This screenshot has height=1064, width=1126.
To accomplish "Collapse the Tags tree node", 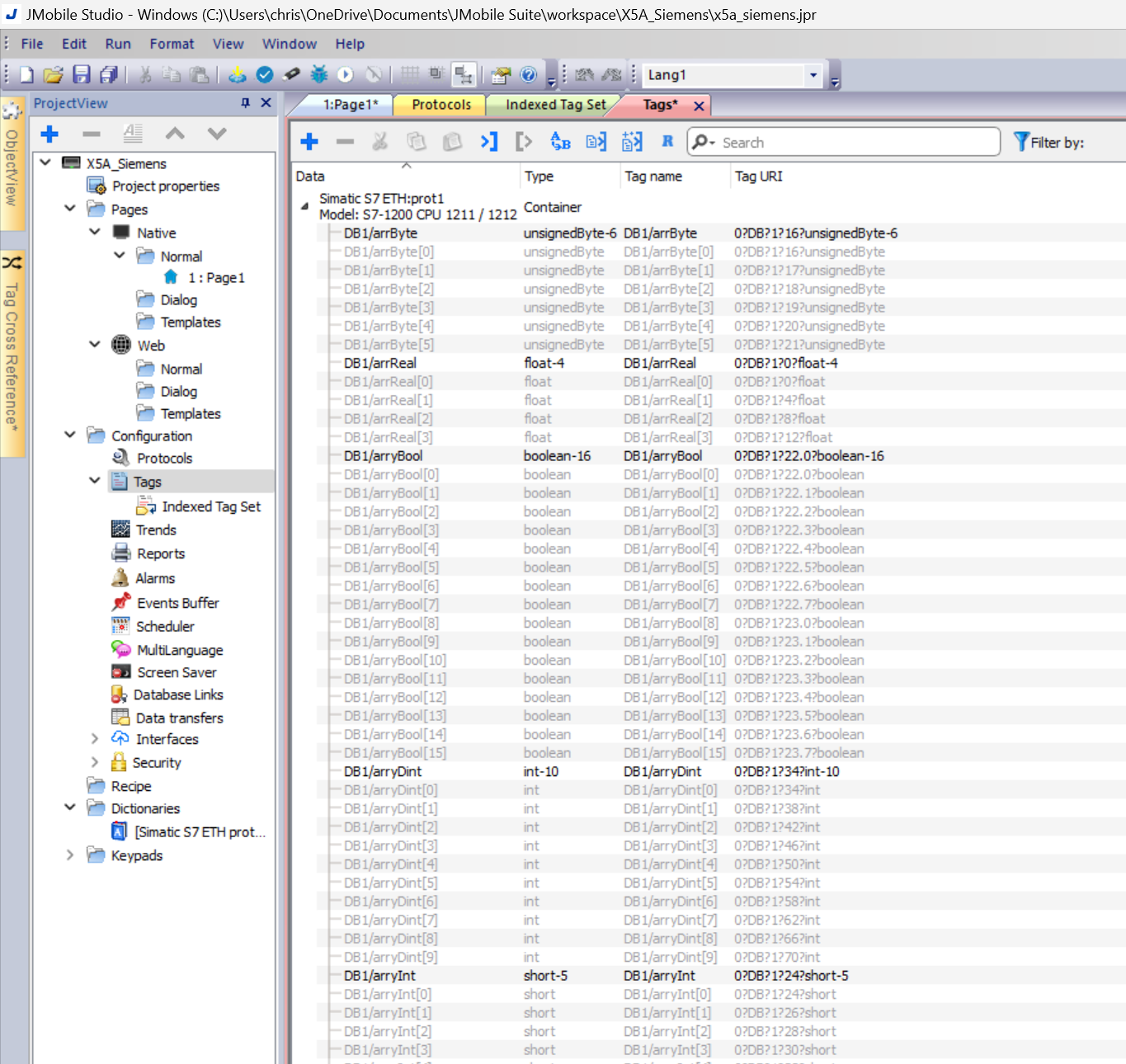I will coord(95,480).
